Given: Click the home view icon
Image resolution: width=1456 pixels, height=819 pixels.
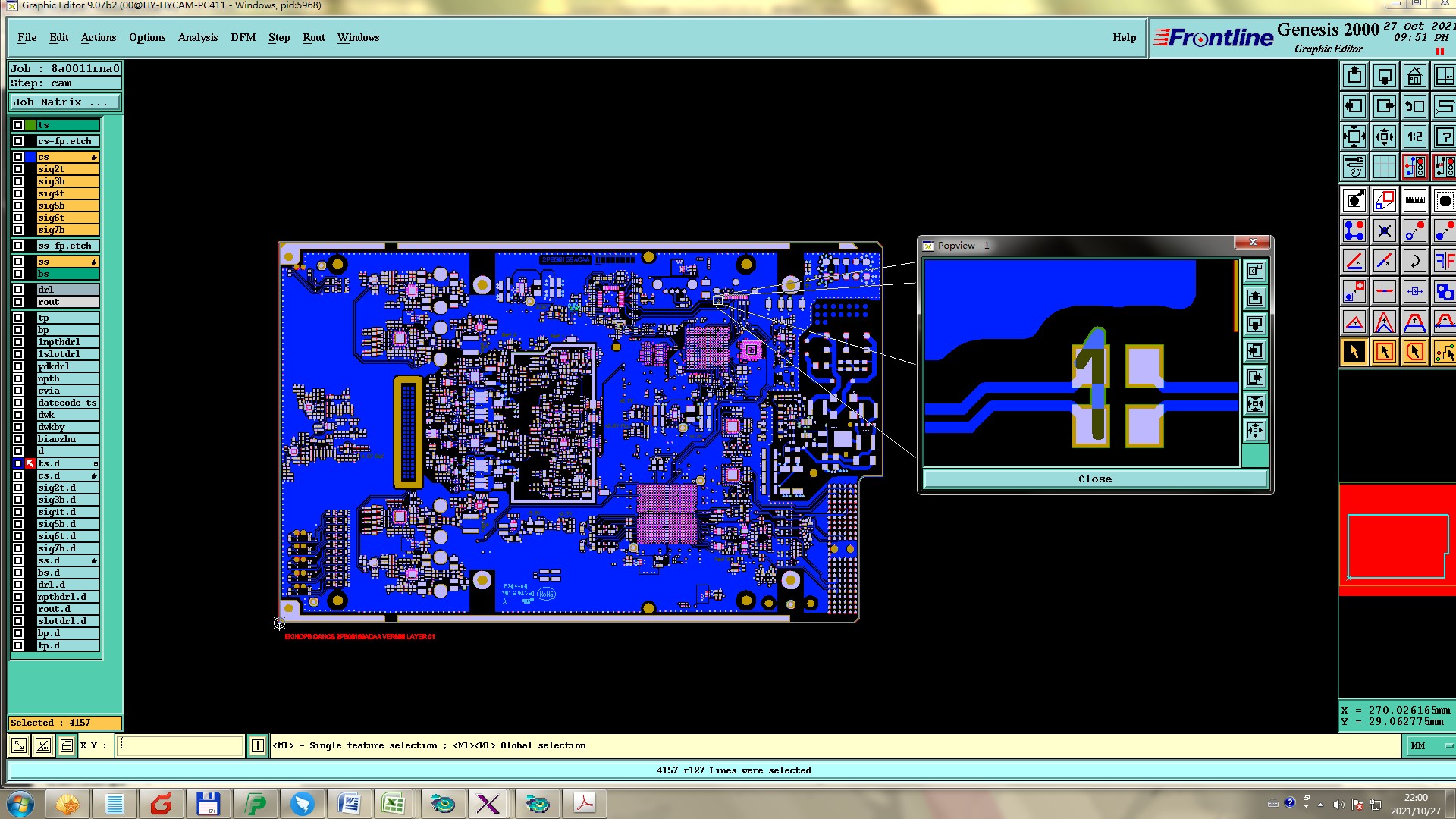Looking at the screenshot, I should pos(1414,77).
